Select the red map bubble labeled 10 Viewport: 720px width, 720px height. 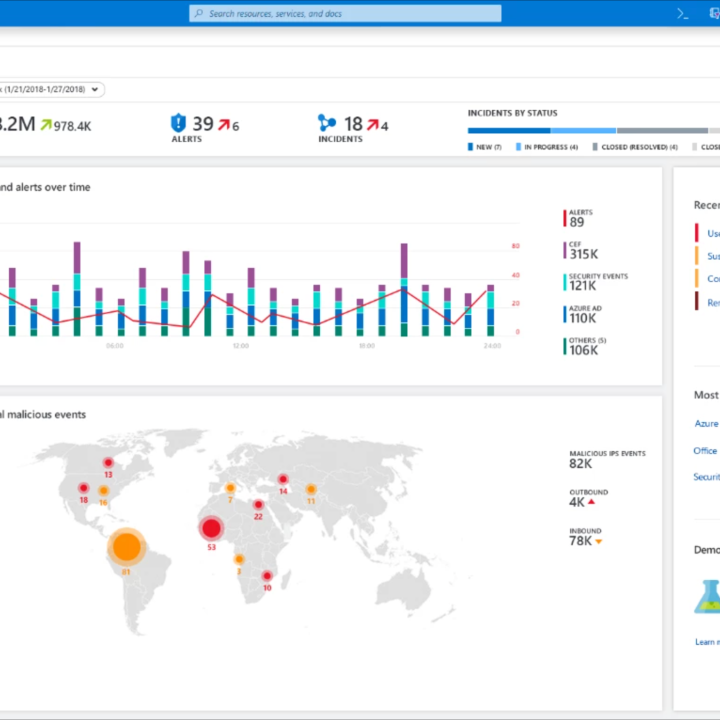(267, 576)
